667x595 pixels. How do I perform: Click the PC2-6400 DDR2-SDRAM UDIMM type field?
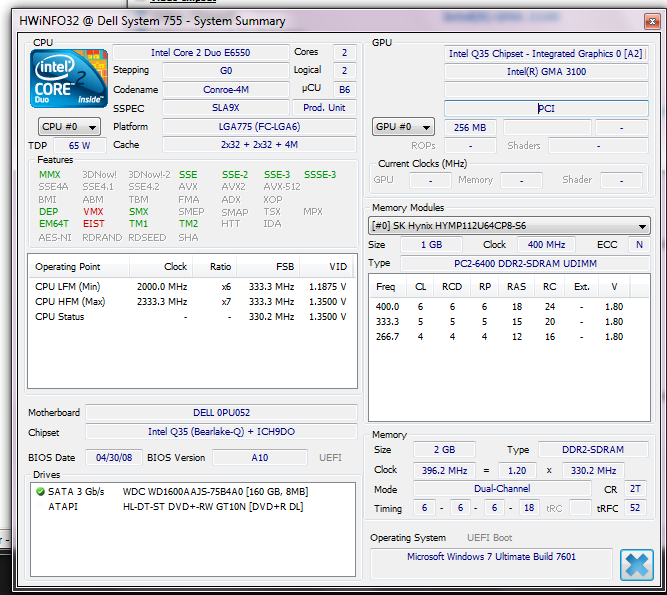(x=525, y=264)
